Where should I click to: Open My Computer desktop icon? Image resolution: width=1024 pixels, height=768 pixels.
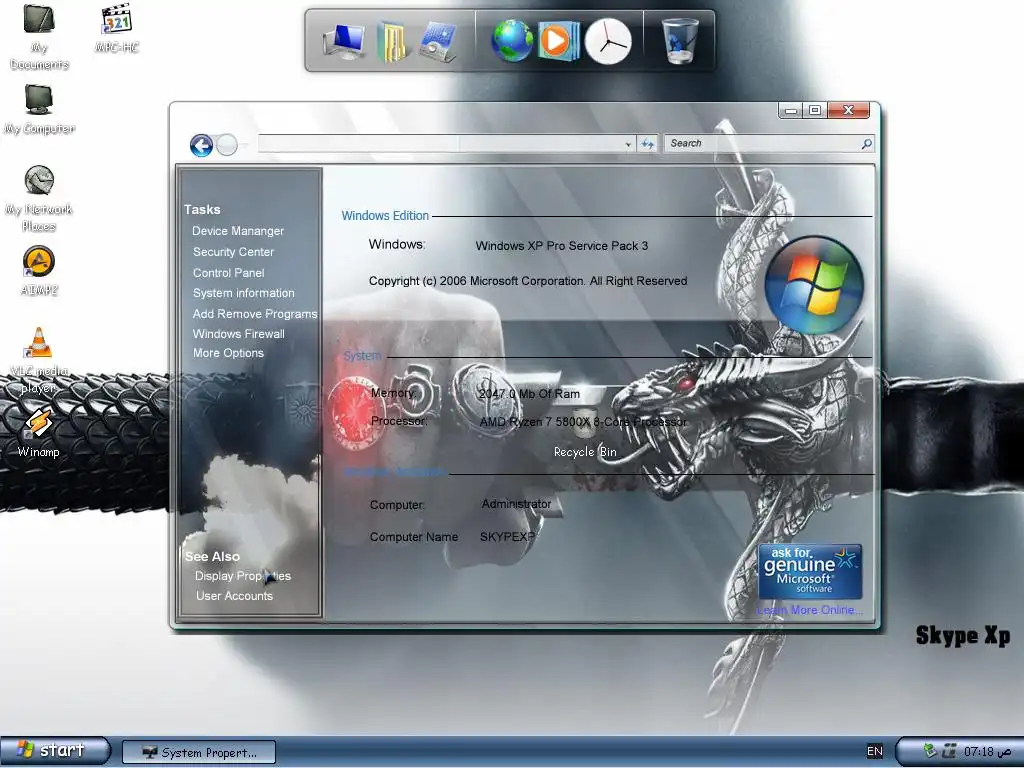click(39, 108)
